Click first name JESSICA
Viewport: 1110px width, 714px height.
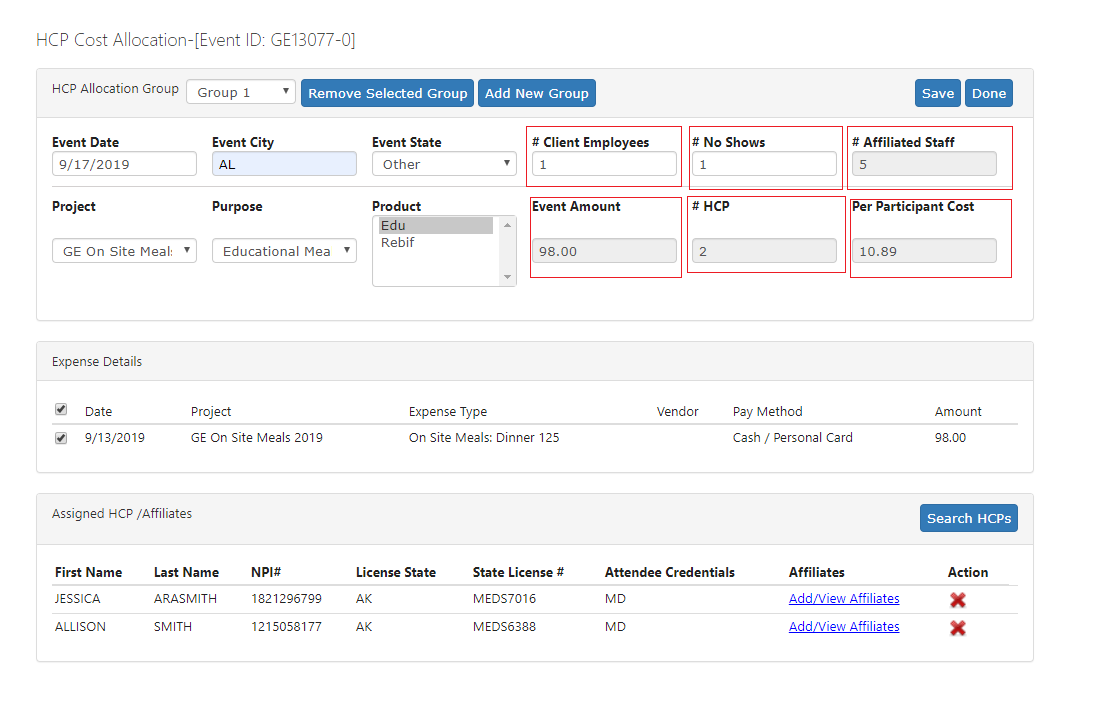click(x=77, y=599)
